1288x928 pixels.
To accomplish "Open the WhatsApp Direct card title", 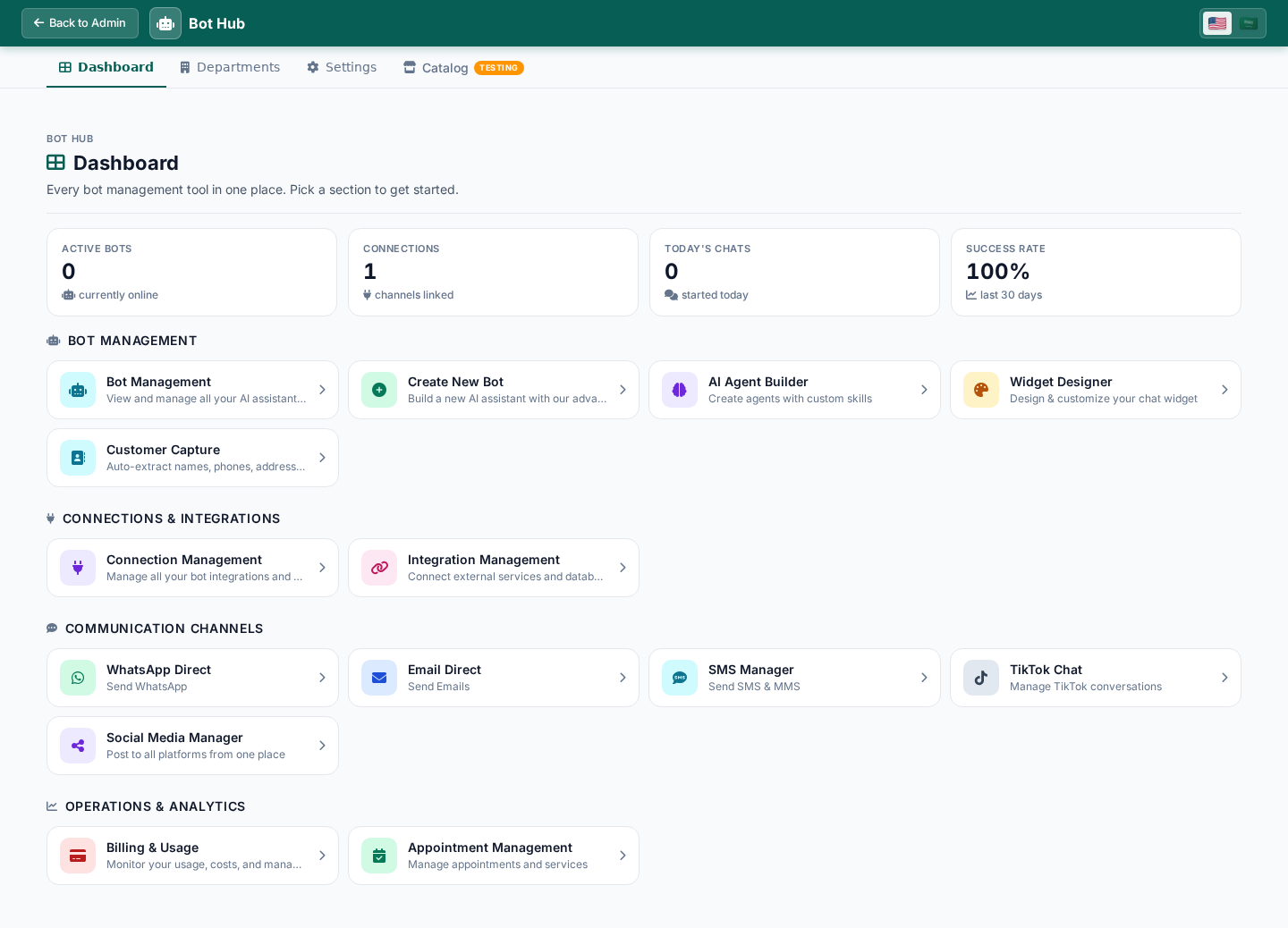I will pyautogui.click(x=158, y=670).
